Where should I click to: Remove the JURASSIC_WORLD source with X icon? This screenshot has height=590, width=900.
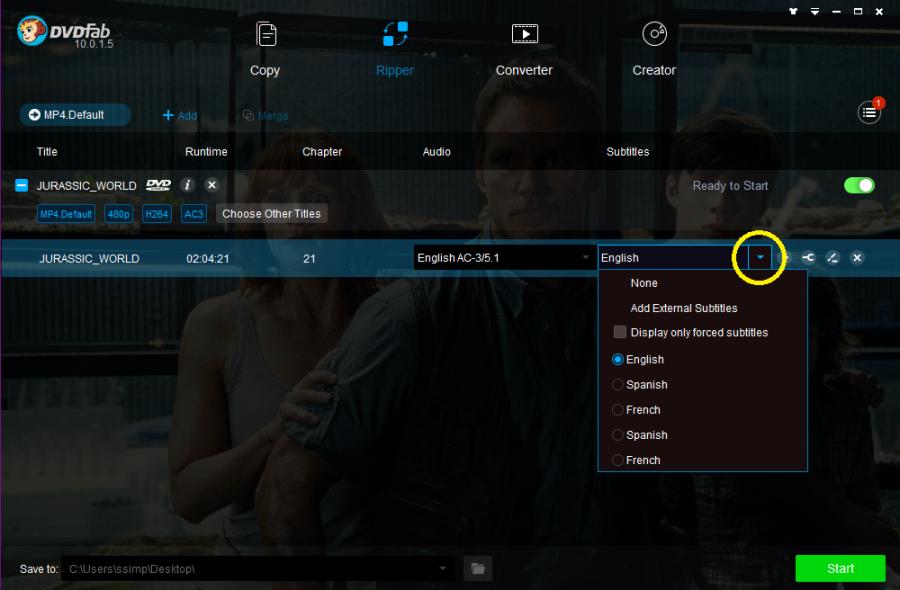pyautogui.click(x=212, y=185)
